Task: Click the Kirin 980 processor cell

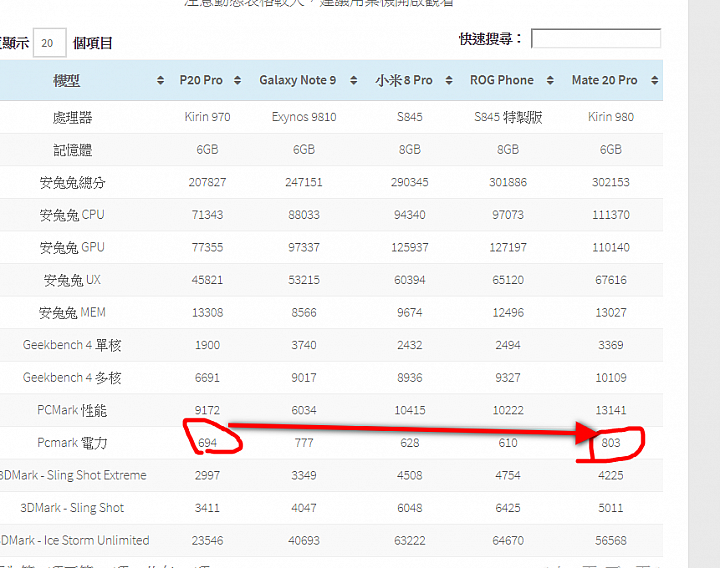Action: (x=611, y=117)
